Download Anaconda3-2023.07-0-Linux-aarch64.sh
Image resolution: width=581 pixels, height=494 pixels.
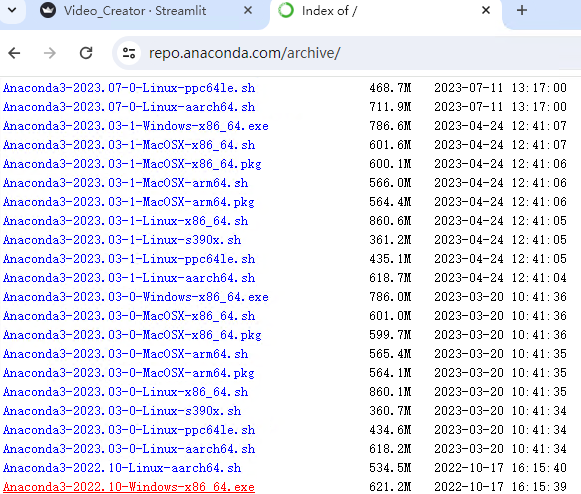click(x=129, y=107)
